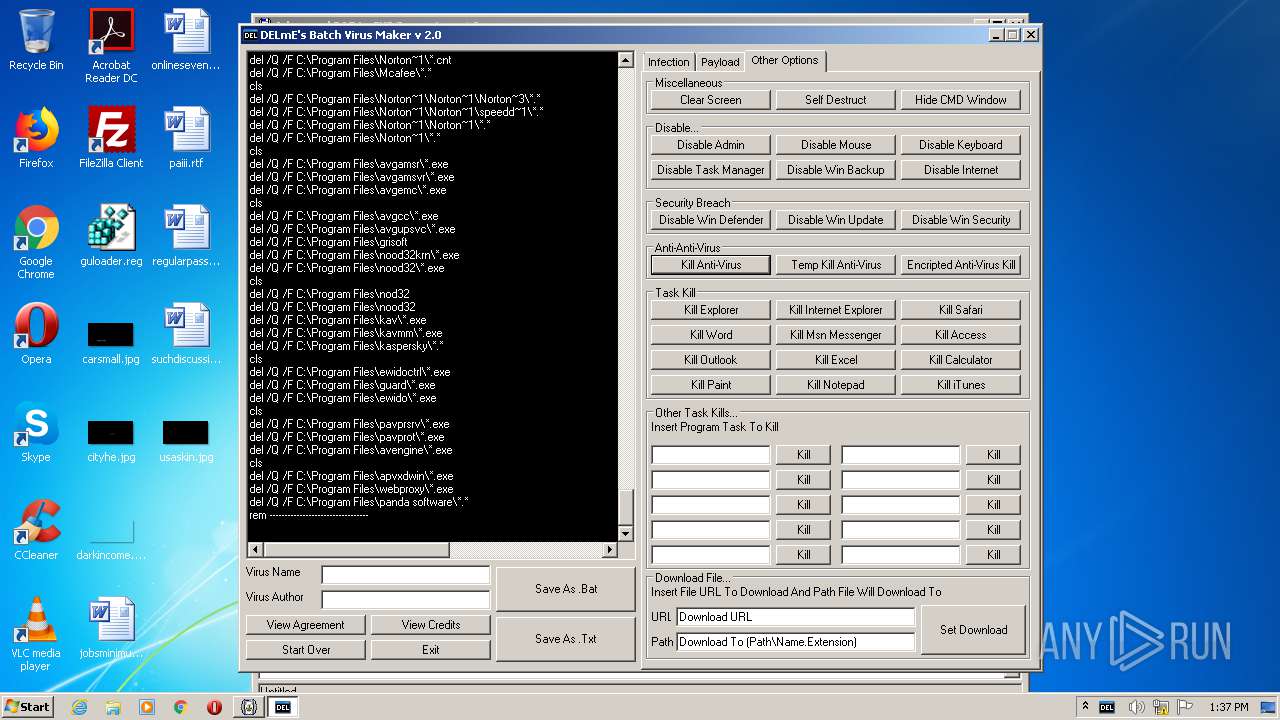The height and width of the screenshot is (720, 1280).
Task: Launch CCleaner desktop shortcut
Action: coord(36,530)
